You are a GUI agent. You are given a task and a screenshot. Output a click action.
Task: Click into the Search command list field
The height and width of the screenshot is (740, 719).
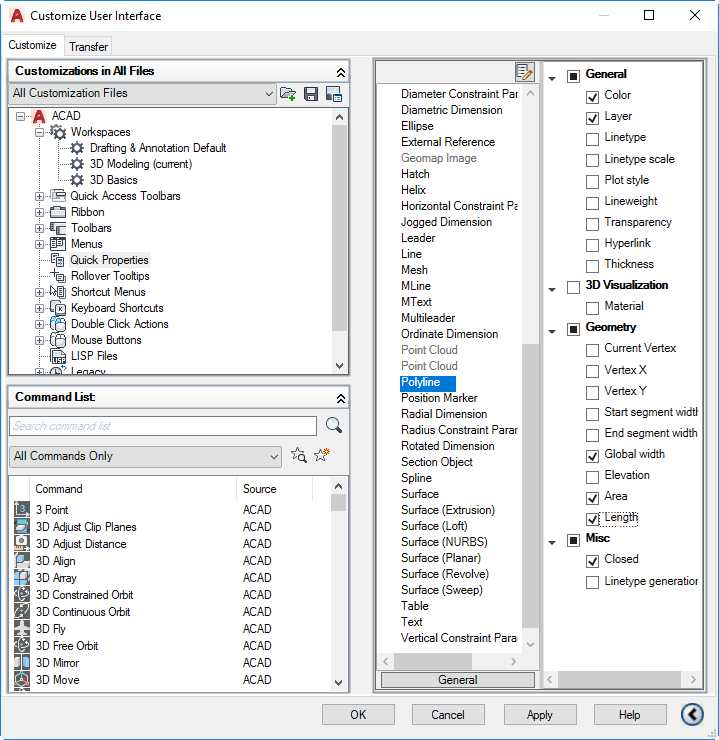pyautogui.click(x=163, y=426)
